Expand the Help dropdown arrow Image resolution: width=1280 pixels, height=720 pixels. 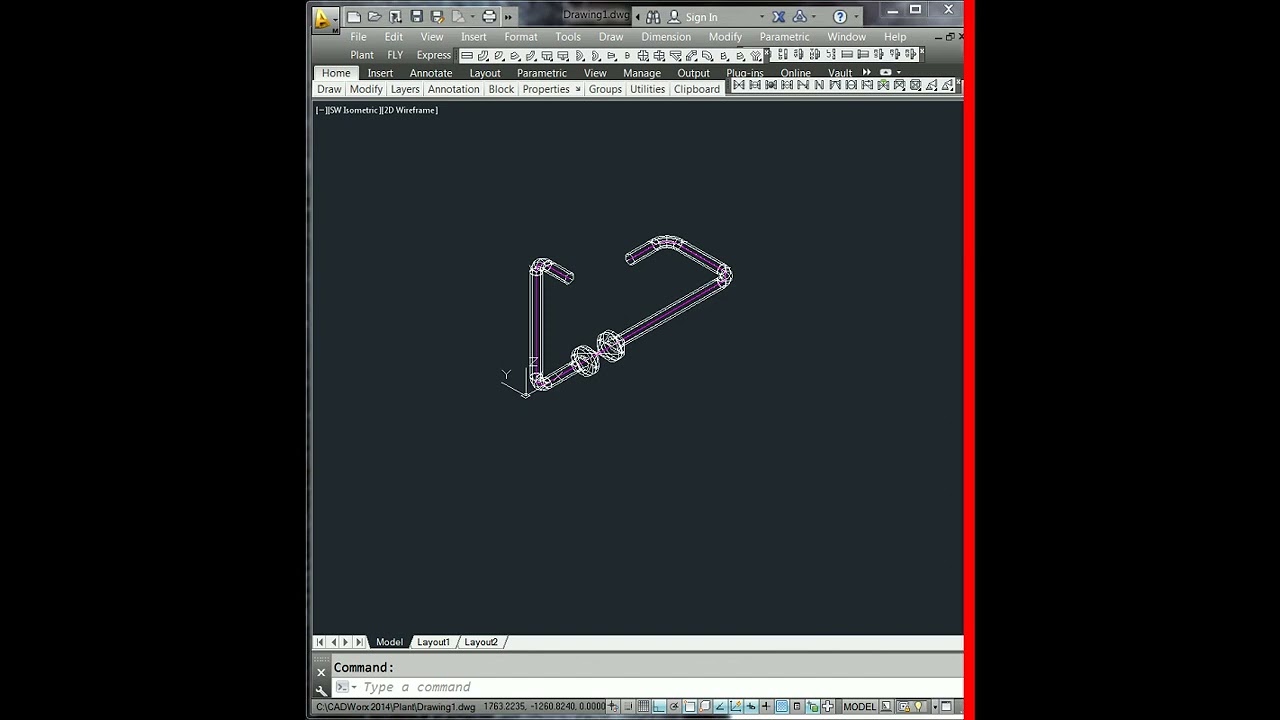[x=855, y=17]
